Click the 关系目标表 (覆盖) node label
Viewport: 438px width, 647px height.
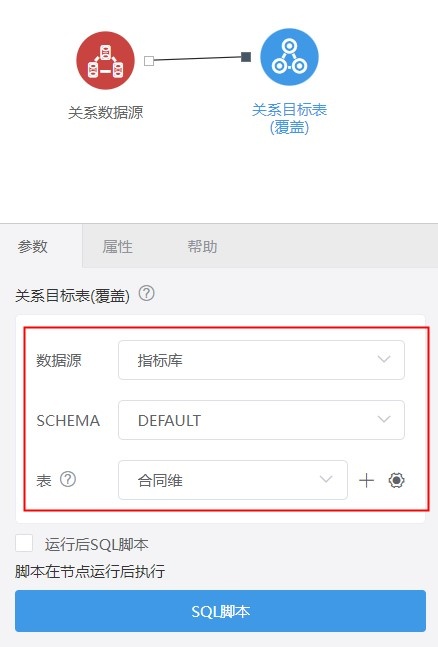(x=289, y=118)
